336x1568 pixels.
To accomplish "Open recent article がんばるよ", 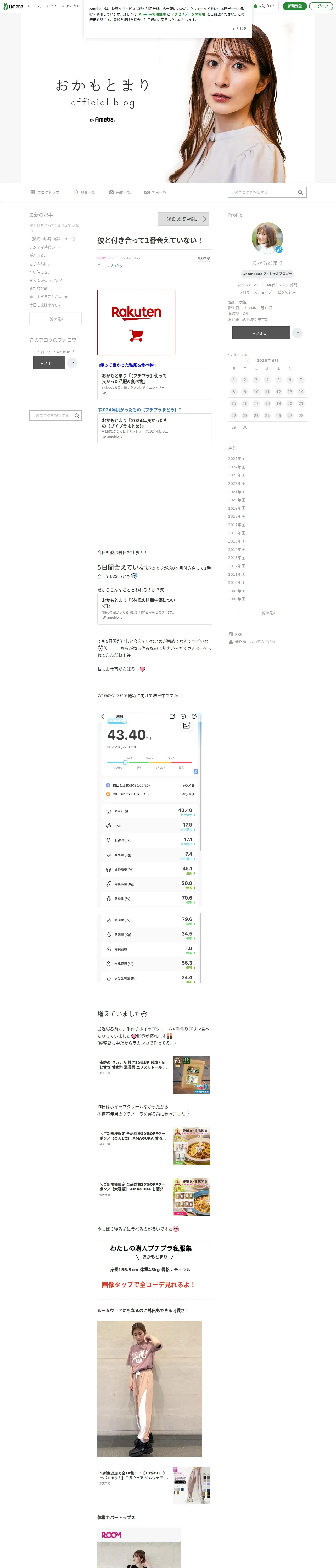I will pyautogui.click(x=38, y=256).
